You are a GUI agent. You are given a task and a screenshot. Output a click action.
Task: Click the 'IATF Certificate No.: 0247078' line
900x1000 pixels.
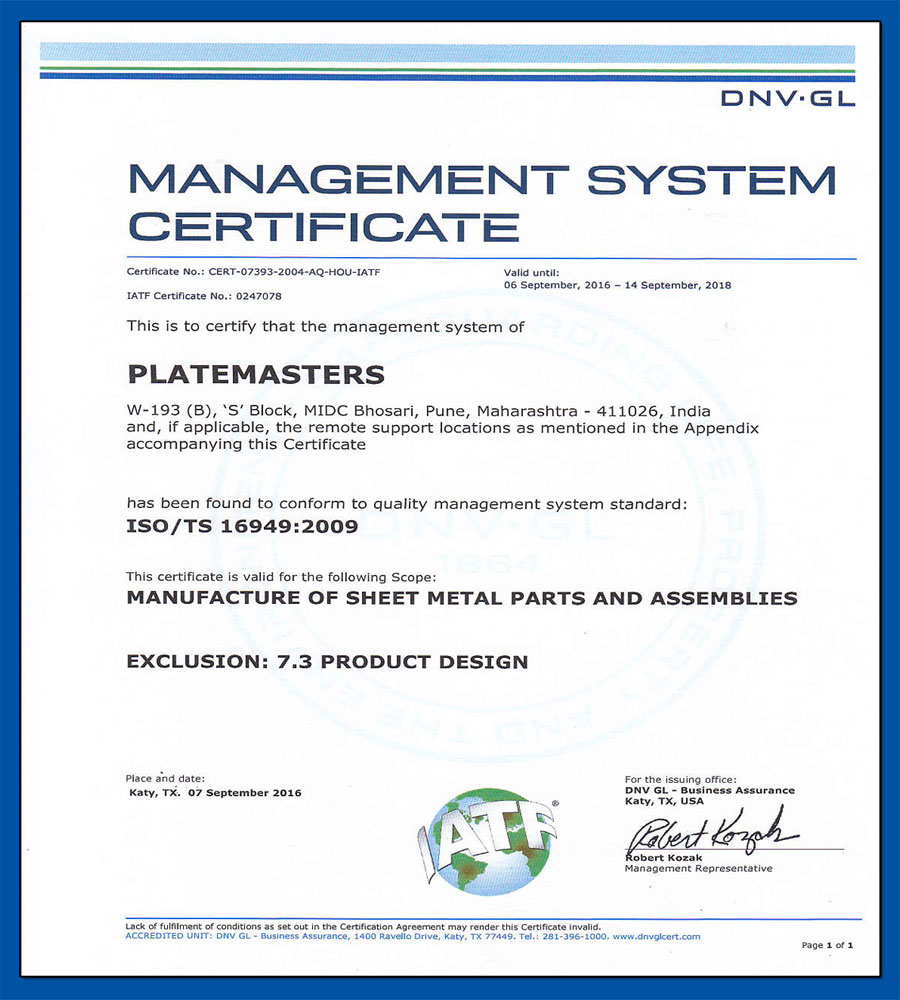tap(204, 296)
